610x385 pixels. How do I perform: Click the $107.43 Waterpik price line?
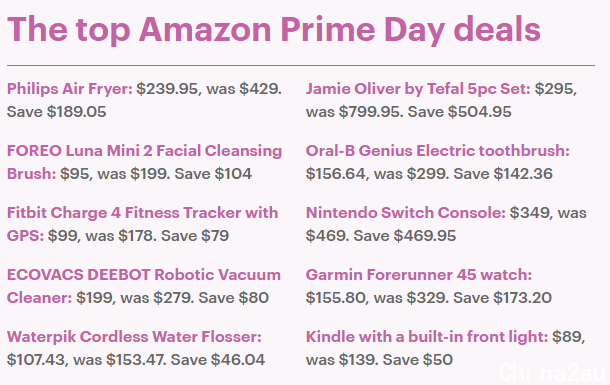pyautogui.click(x=136, y=360)
